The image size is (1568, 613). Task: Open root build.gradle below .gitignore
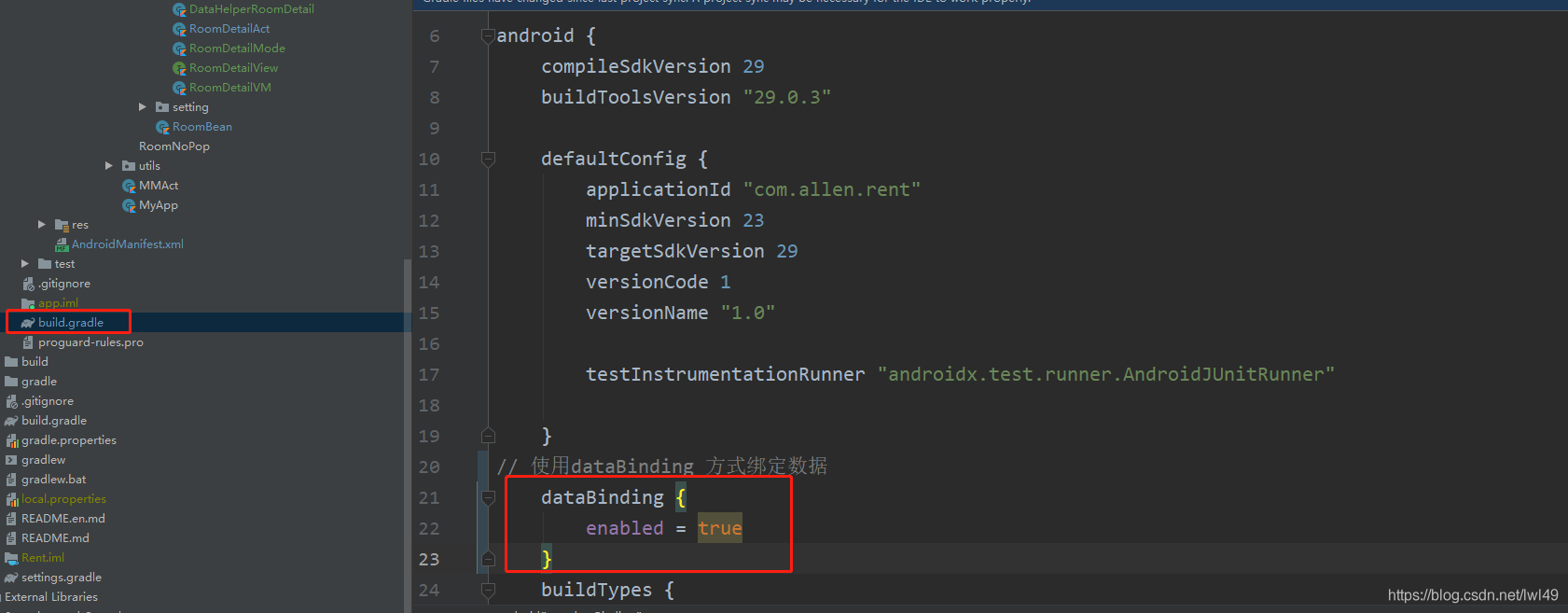pyautogui.click(x=54, y=421)
